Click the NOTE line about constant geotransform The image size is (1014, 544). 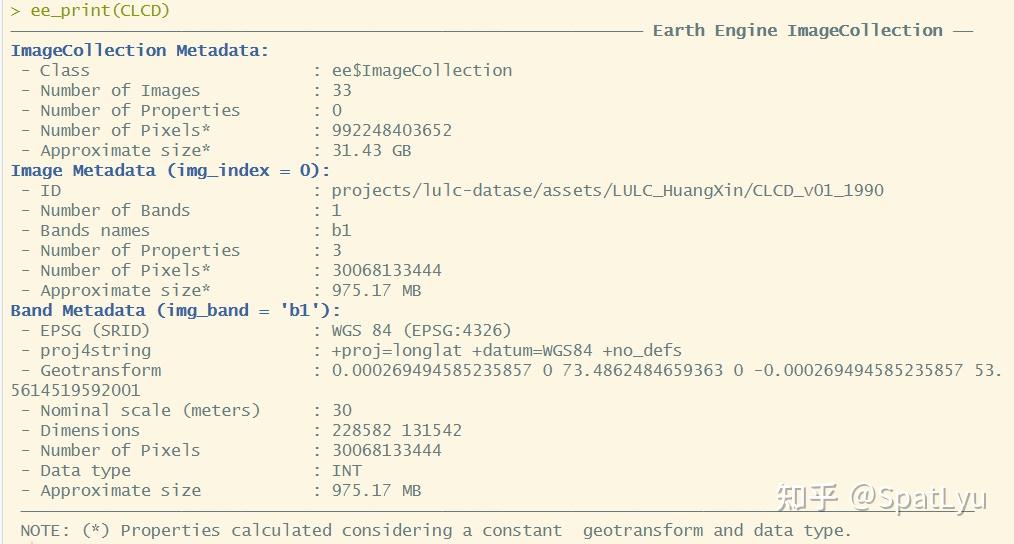click(436, 530)
